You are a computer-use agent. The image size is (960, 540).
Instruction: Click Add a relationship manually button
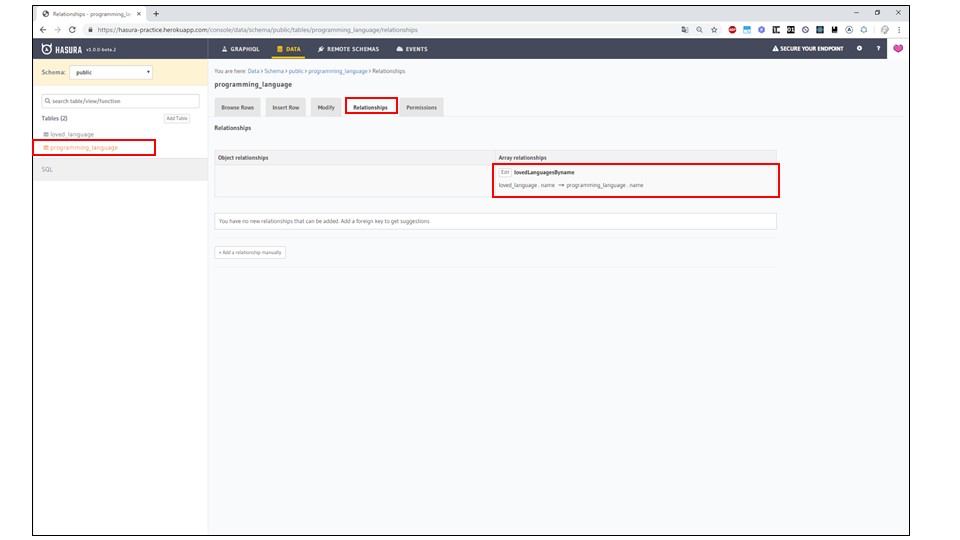(250, 252)
